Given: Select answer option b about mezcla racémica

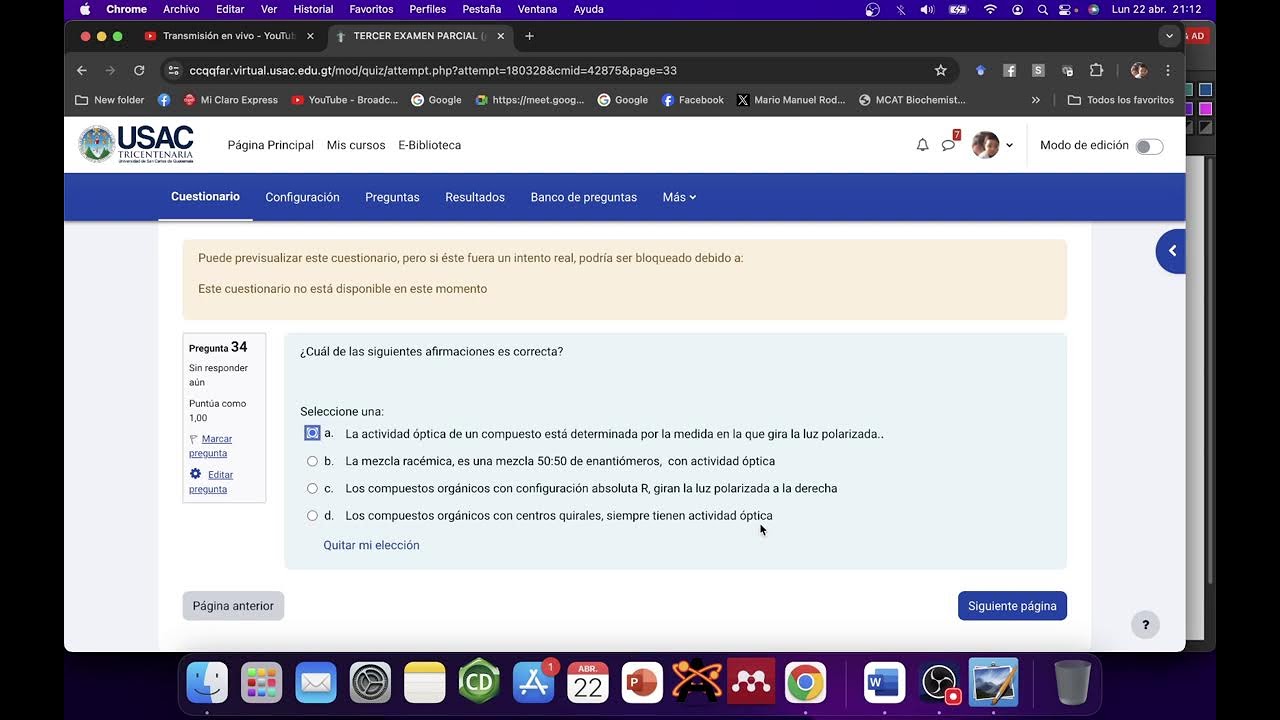Looking at the screenshot, I should (x=312, y=461).
